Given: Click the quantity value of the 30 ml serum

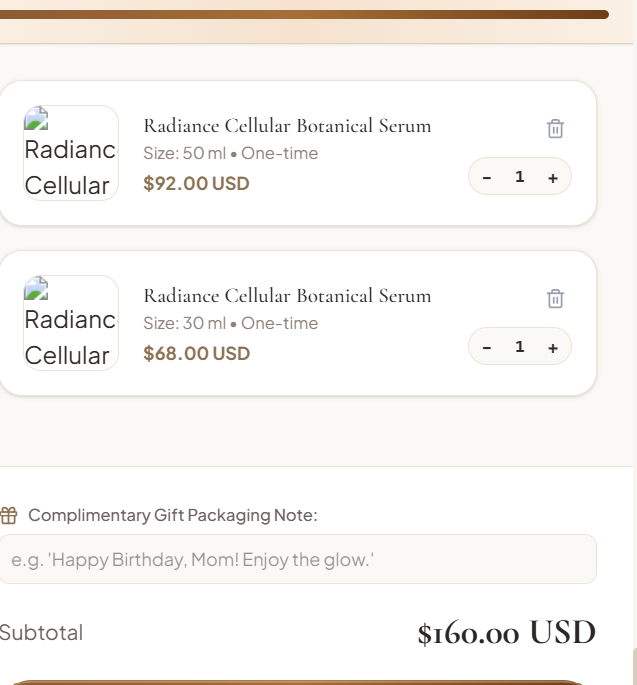Looking at the screenshot, I should tap(519, 347).
